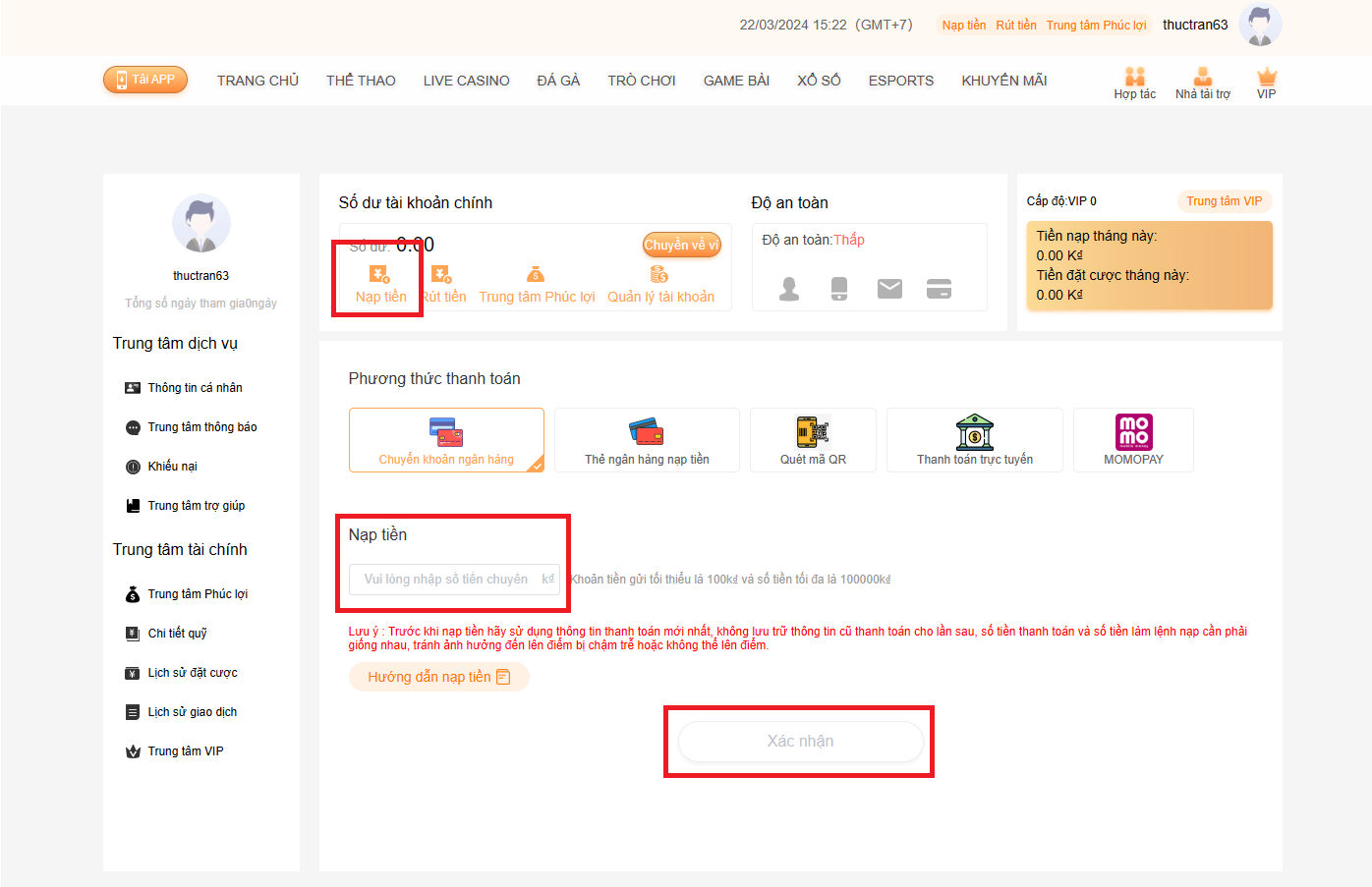Open the Nhà tài trợ sponsor icon
1372x887 pixels.
point(1202,78)
